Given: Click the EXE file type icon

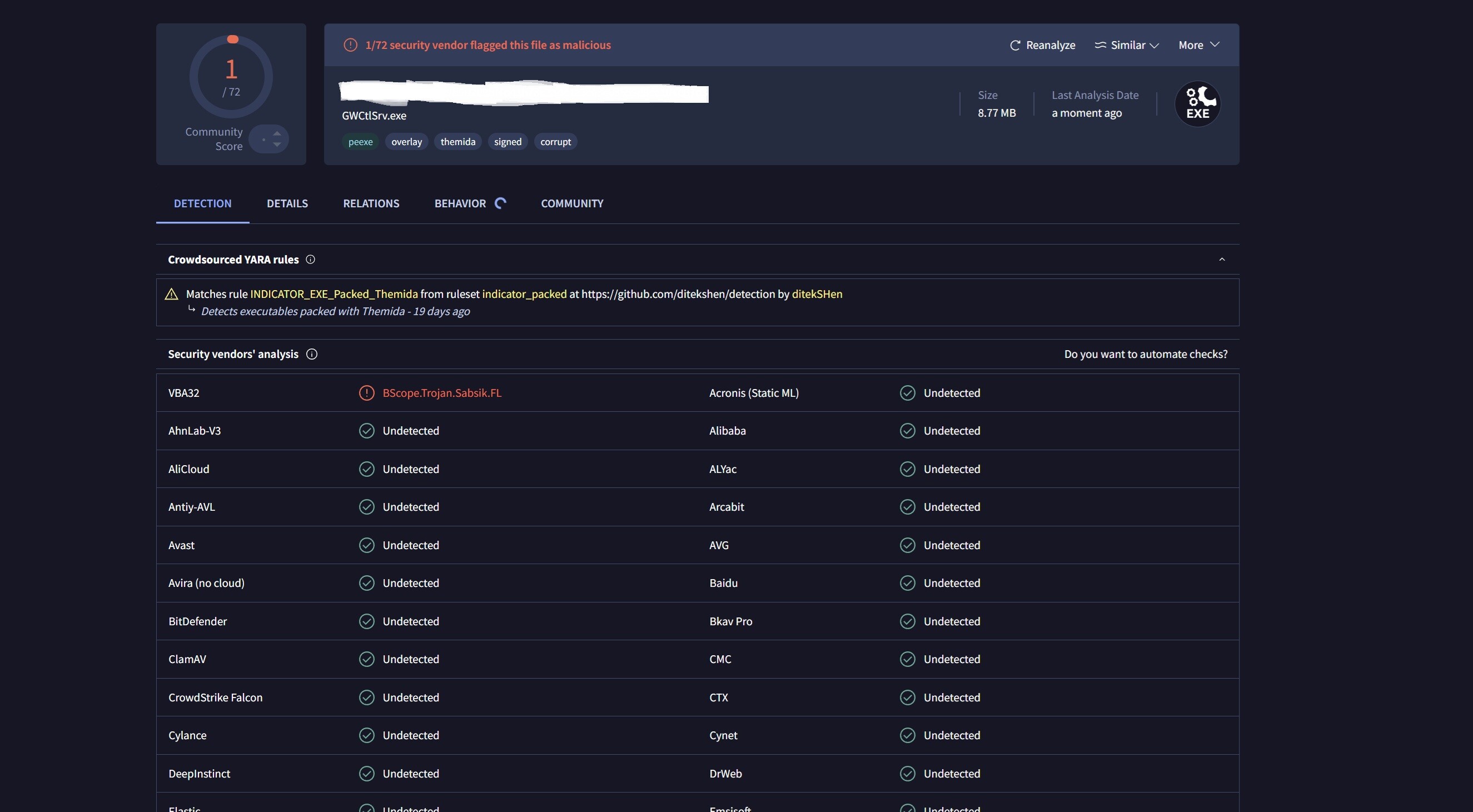Looking at the screenshot, I should (x=1197, y=103).
